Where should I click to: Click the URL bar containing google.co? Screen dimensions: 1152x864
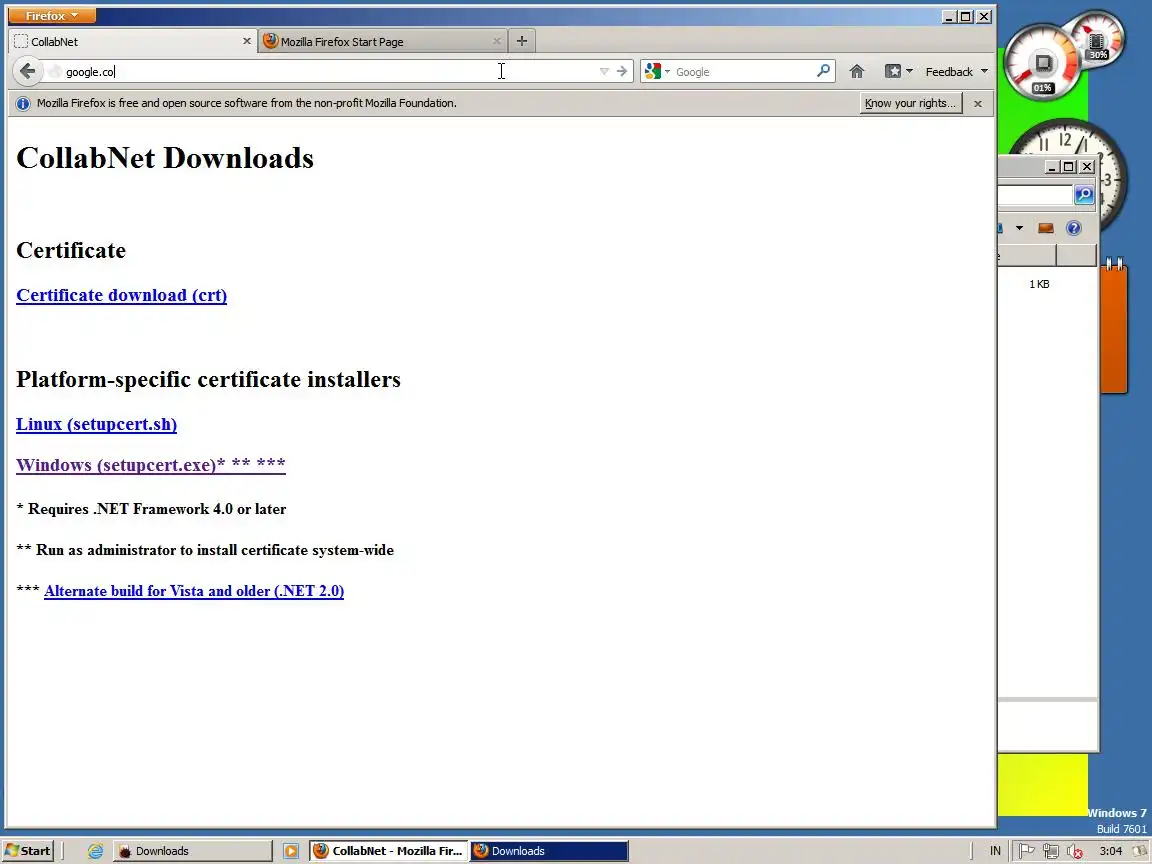click(323, 71)
